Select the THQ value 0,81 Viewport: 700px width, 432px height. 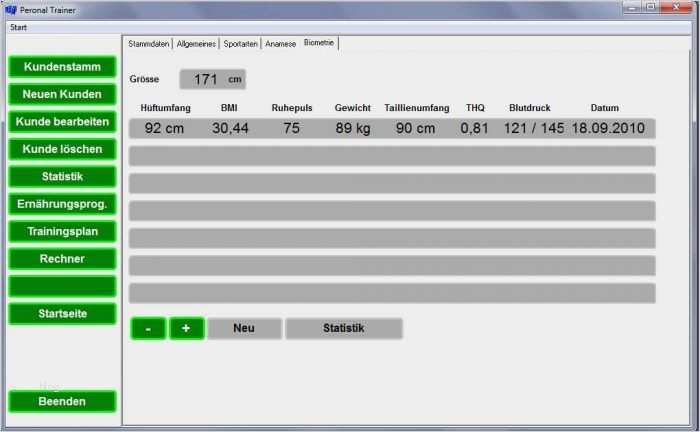click(474, 129)
